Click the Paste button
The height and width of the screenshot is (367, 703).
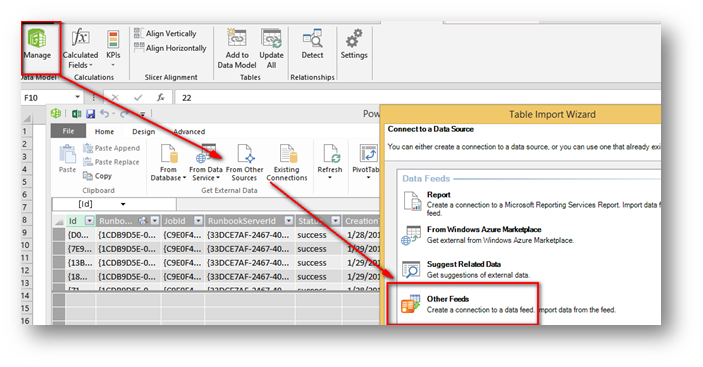(67, 159)
